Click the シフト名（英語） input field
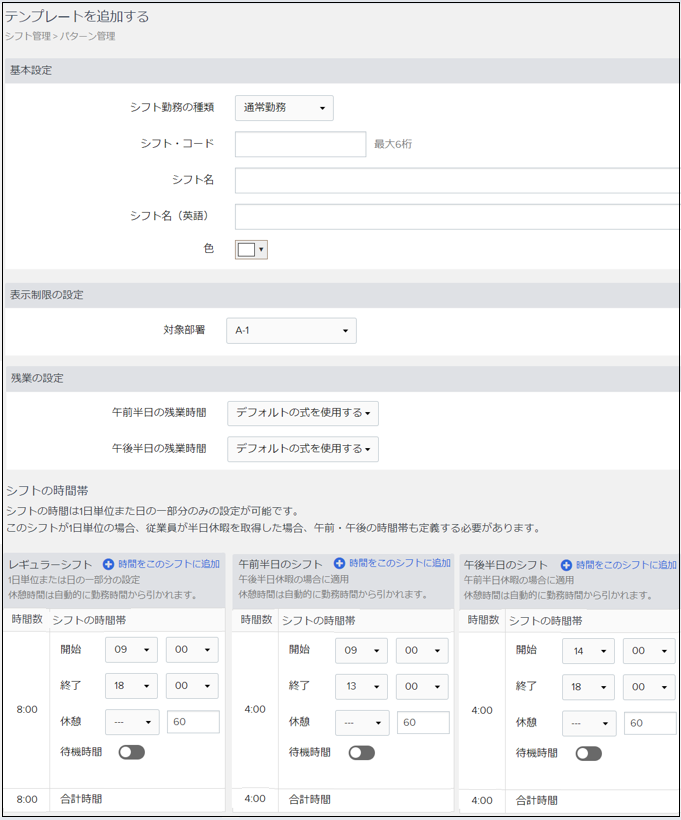Image resolution: width=681 pixels, height=820 pixels. (x=457, y=216)
